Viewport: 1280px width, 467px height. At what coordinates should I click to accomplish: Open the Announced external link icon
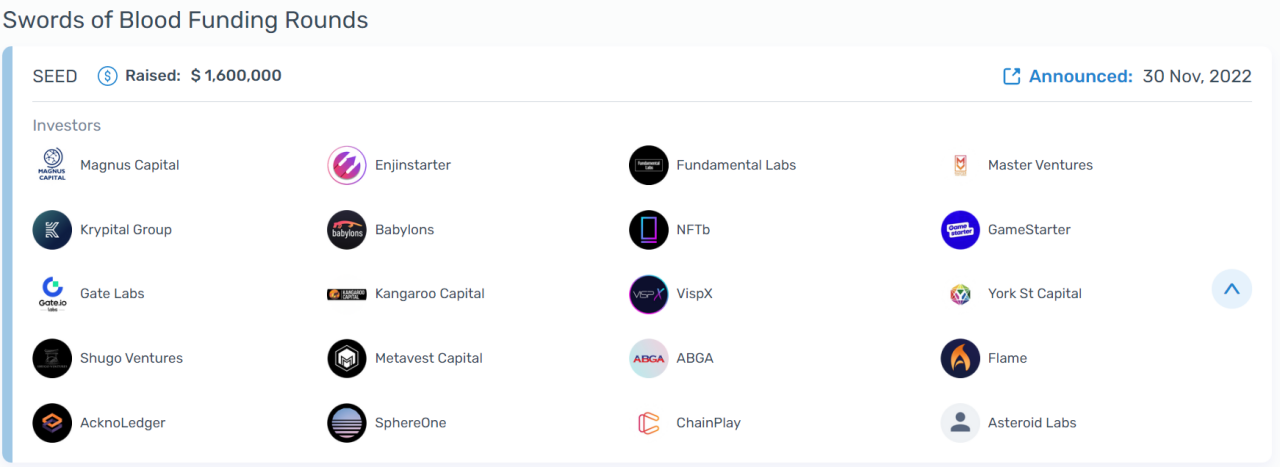tap(1012, 77)
